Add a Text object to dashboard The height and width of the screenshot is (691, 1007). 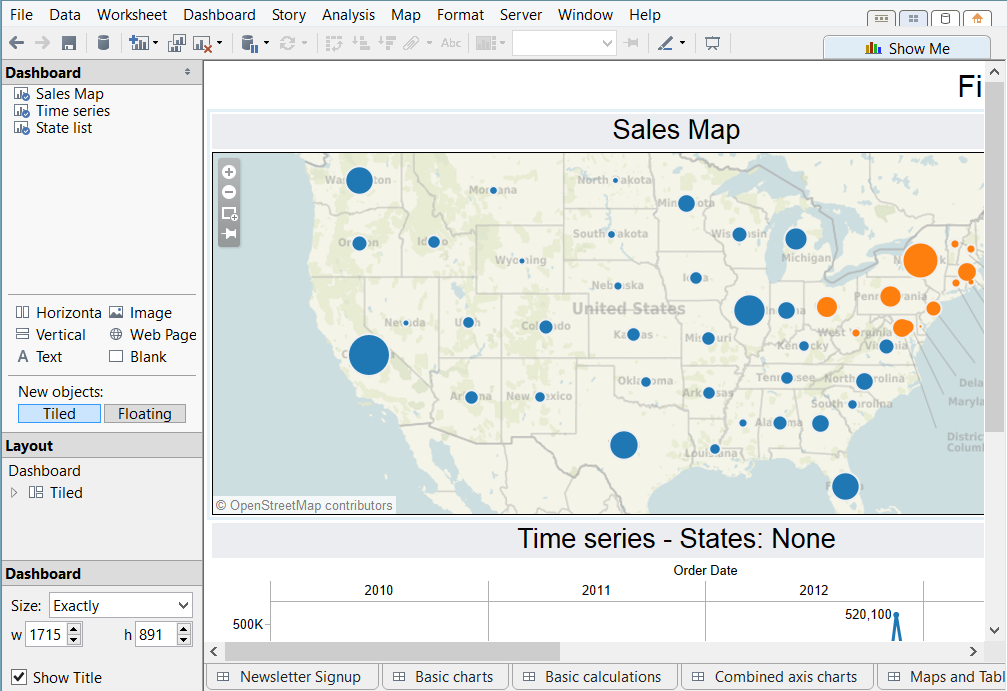point(40,356)
